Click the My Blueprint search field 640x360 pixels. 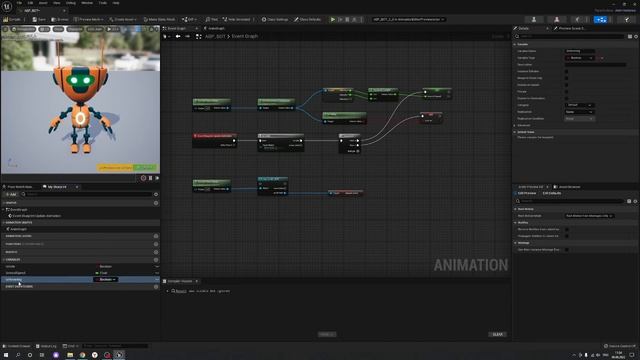click(87, 194)
